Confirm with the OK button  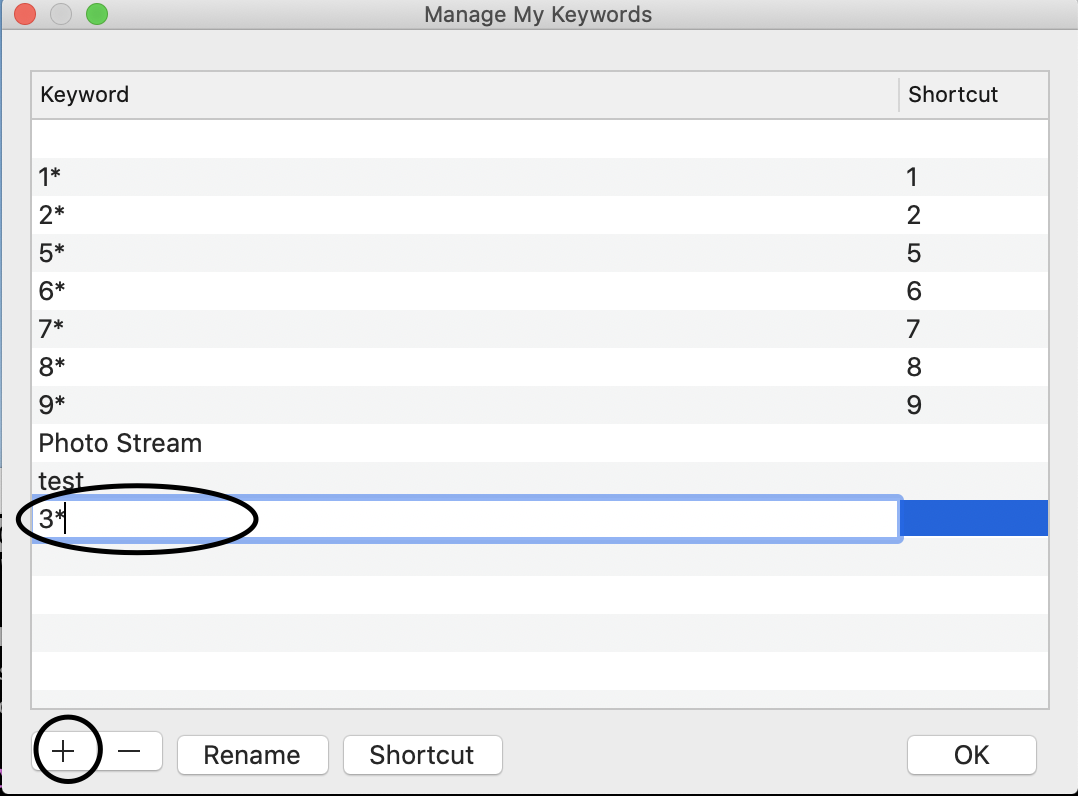point(971,755)
